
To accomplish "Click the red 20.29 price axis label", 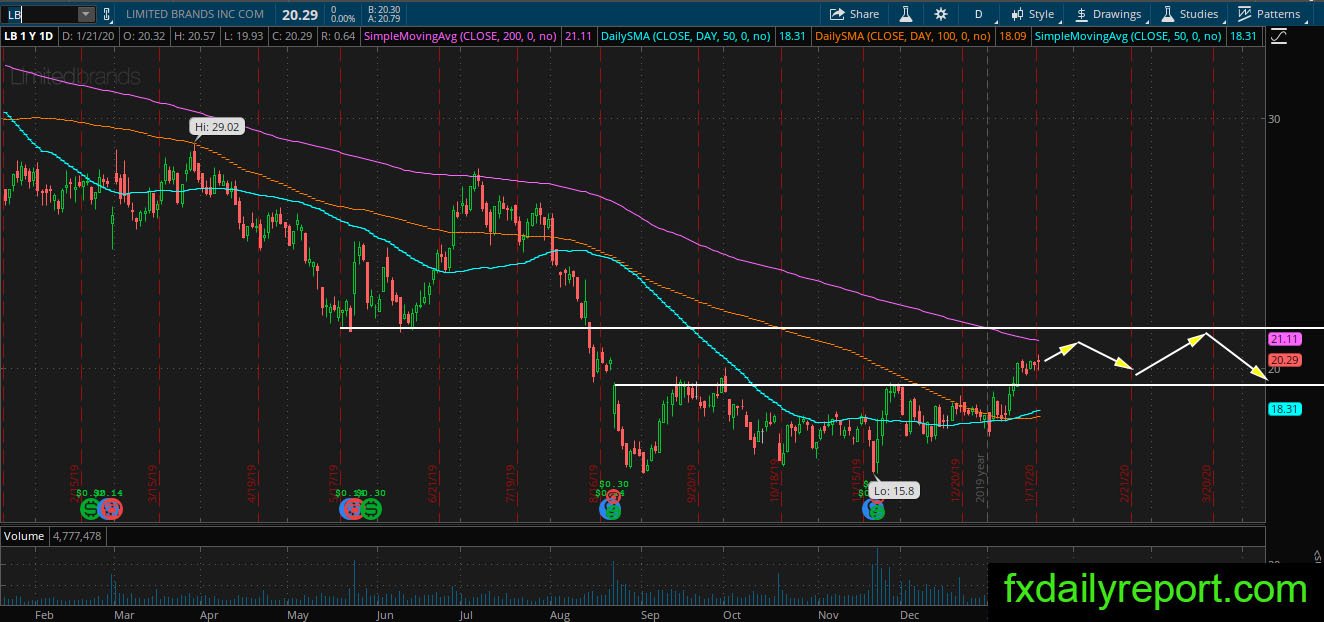I will coord(1283,360).
